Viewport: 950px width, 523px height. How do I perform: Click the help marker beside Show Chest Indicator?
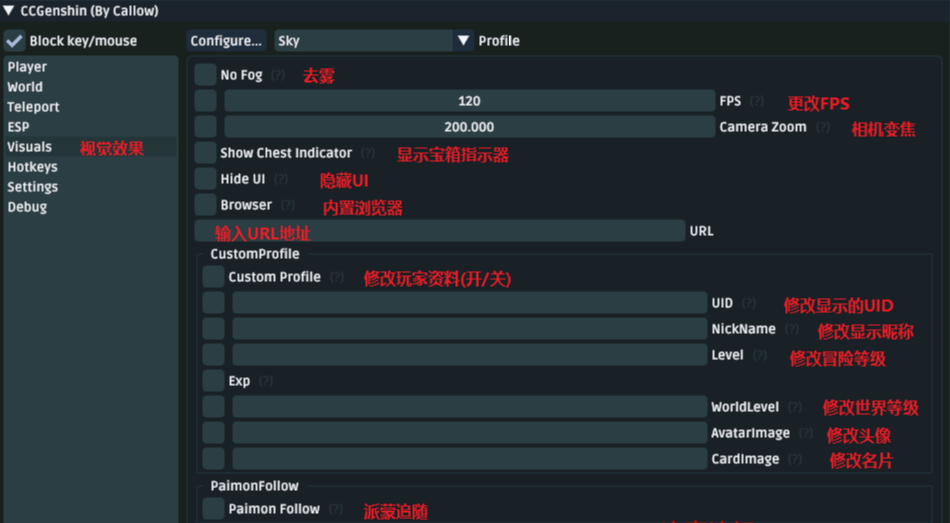coord(369,154)
